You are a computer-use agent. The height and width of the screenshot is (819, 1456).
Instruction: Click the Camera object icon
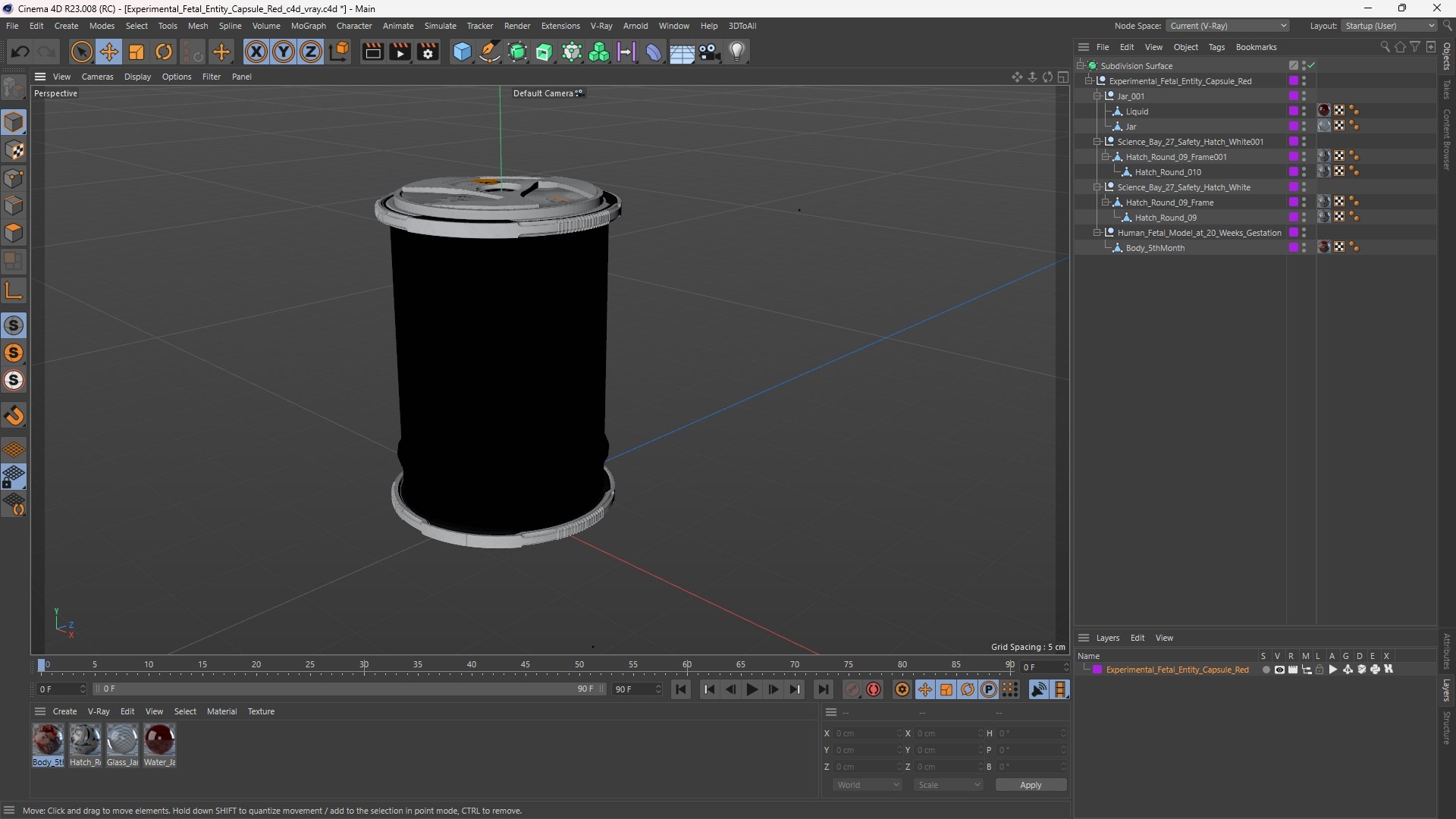pos(710,52)
